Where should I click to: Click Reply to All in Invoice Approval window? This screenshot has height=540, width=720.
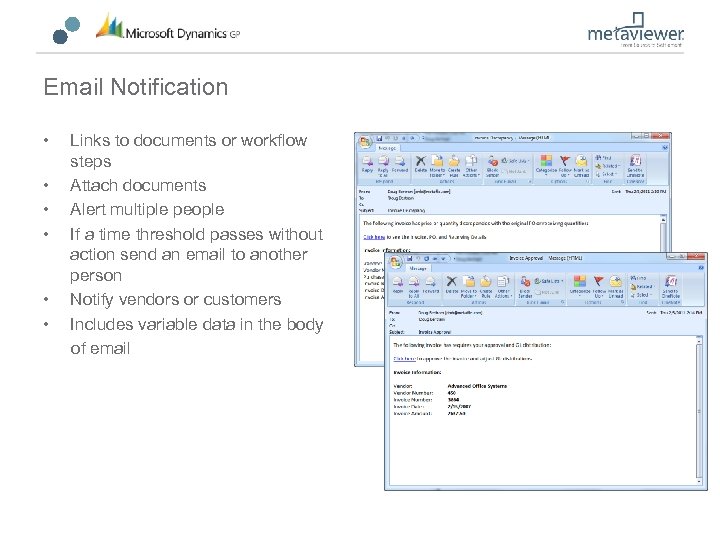click(414, 287)
